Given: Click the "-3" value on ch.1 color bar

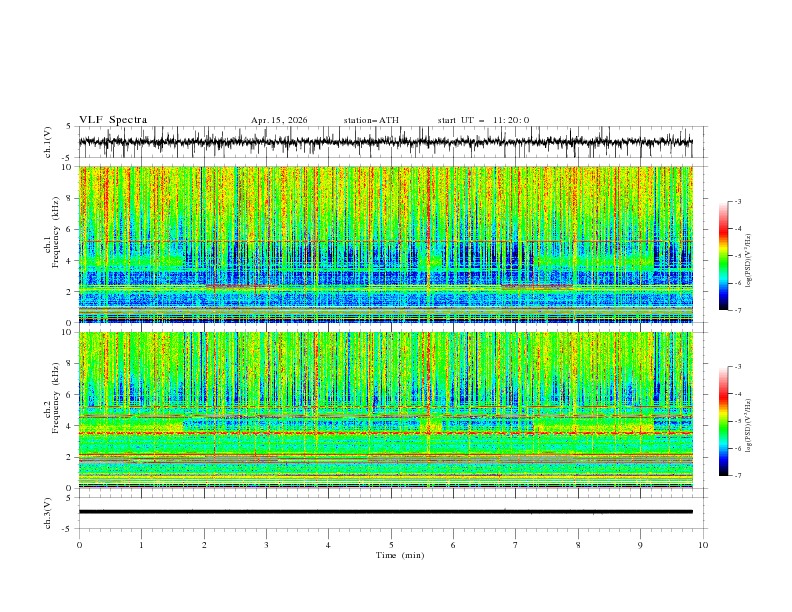Looking at the screenshot, I should [737, 201].
